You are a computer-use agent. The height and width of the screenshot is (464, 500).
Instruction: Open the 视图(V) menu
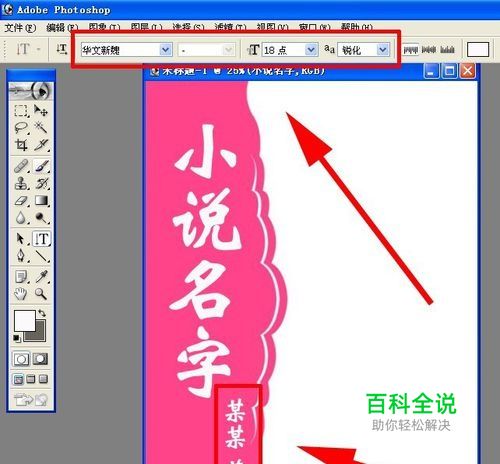[x=272, y=28]
